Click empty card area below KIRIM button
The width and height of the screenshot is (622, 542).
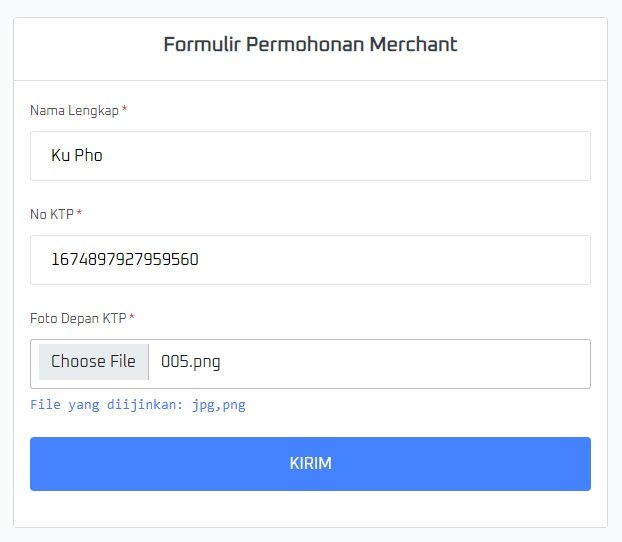click(x=310, y=509)
